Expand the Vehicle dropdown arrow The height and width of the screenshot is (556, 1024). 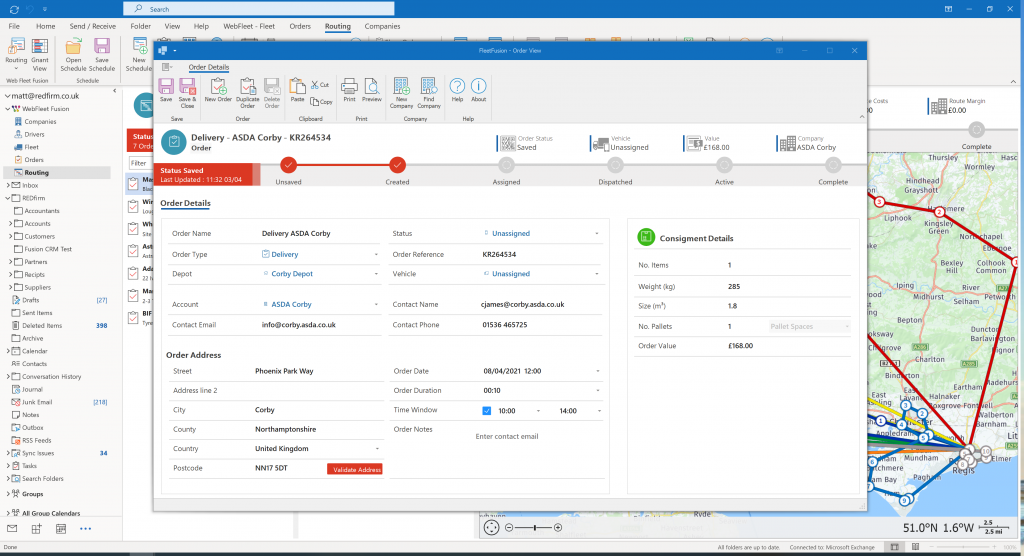coord(597,274)
